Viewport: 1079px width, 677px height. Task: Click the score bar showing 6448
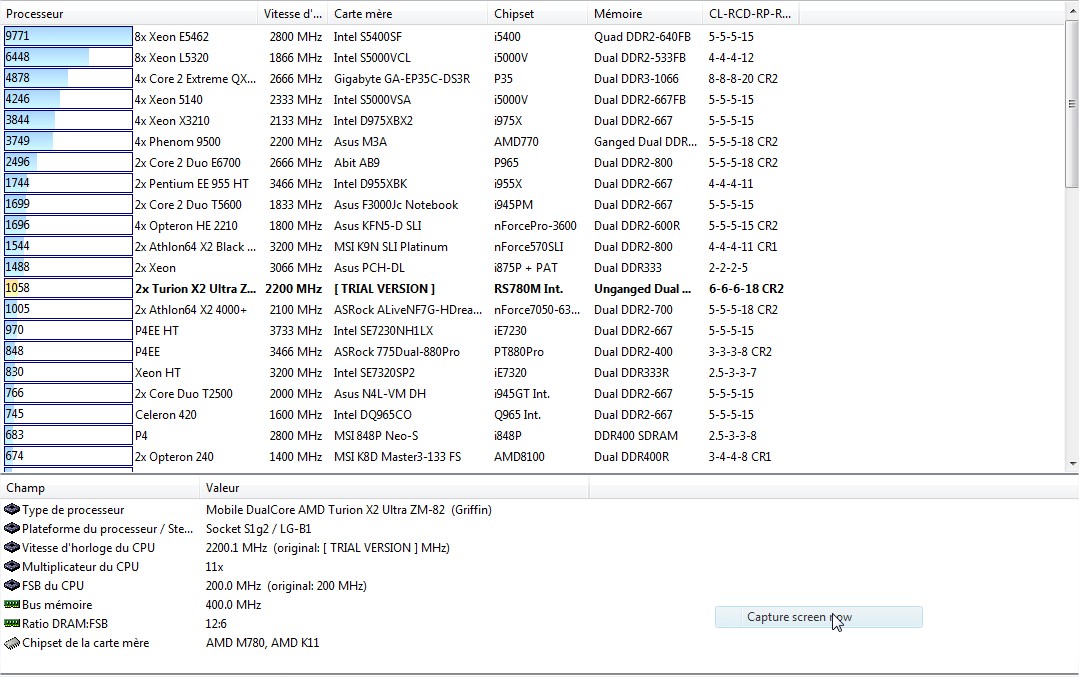coord(67,57)
